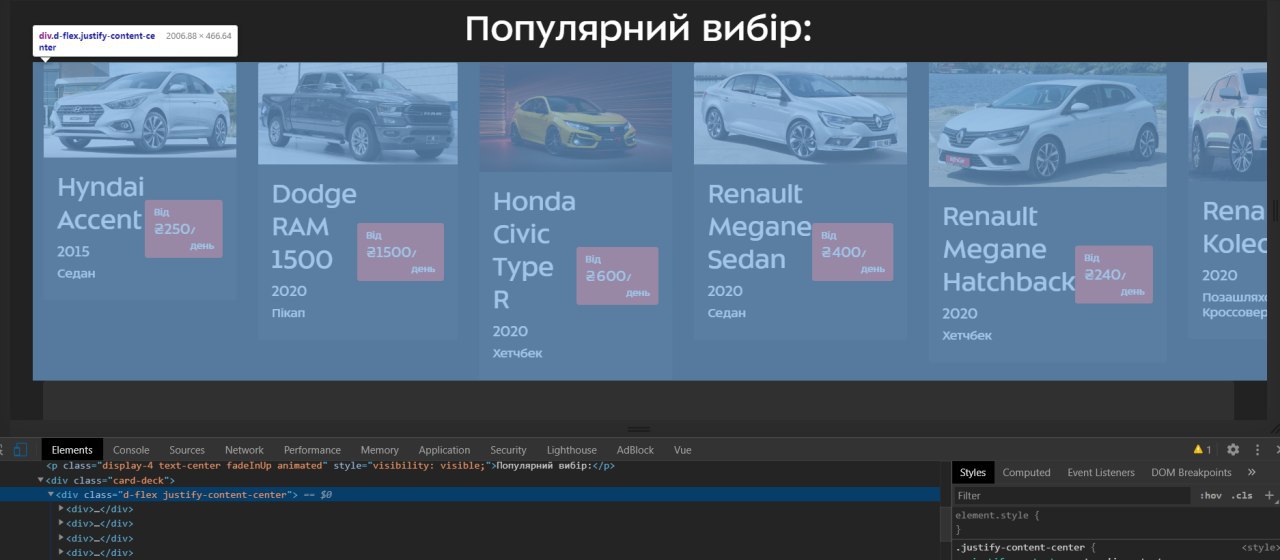Open the Hyundai Accent title
1280x560 pixels.
point(100,203)
